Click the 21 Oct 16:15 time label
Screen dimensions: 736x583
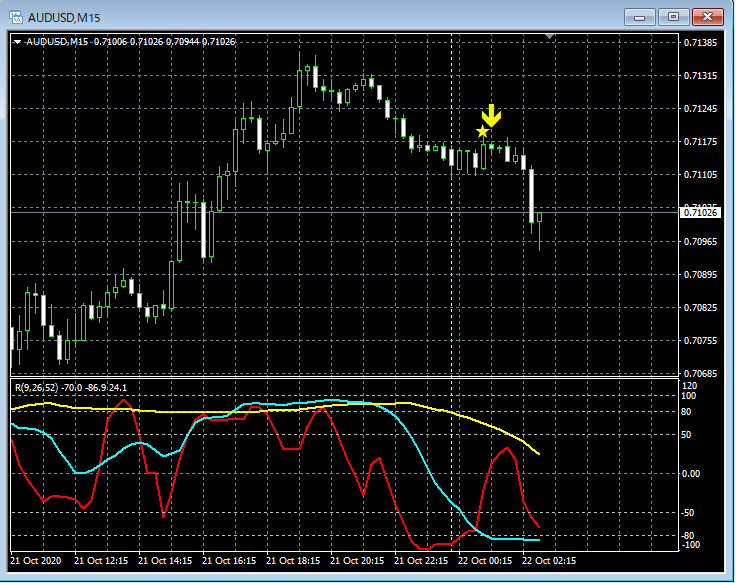click(229, 560)
